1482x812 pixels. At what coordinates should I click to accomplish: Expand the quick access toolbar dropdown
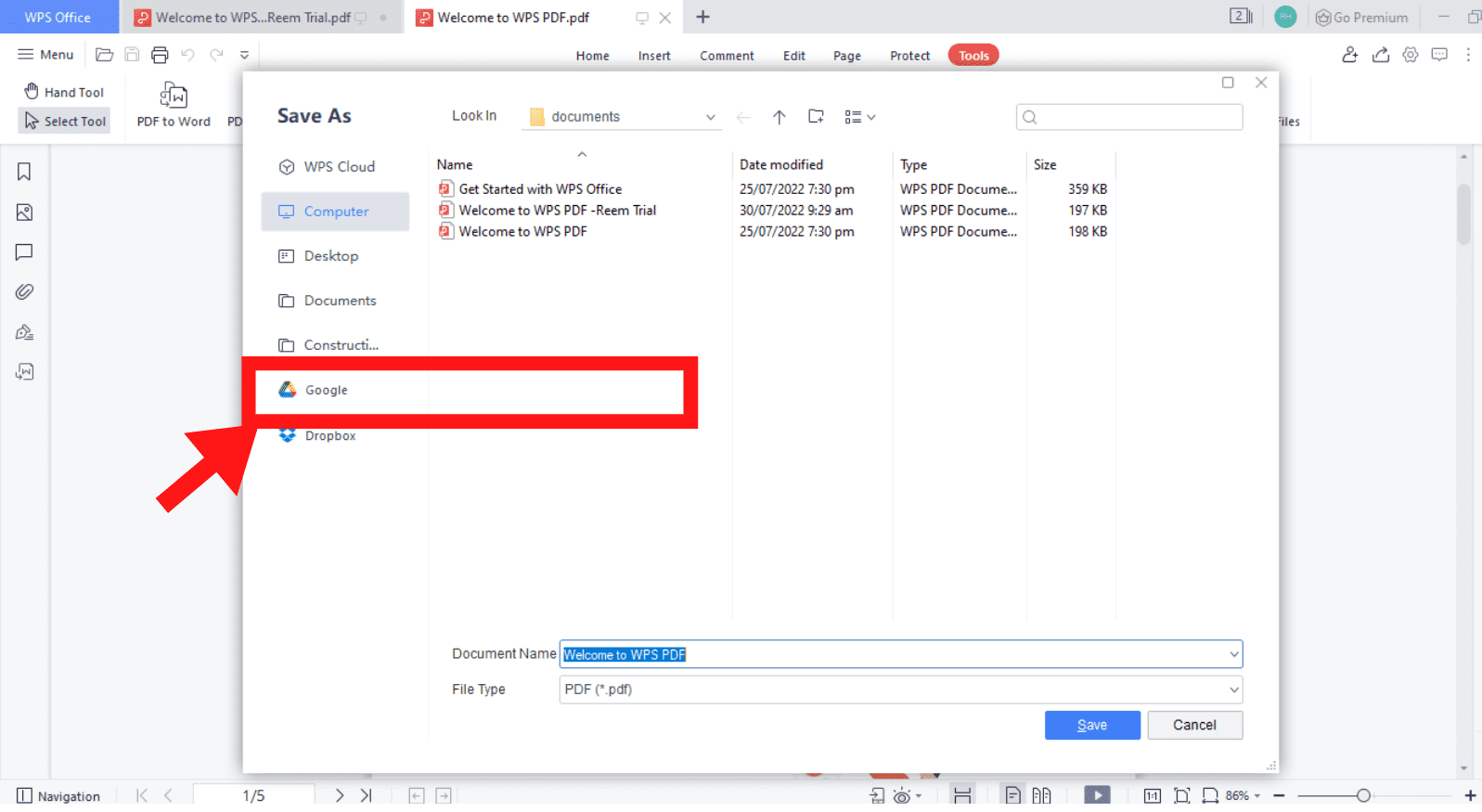point(244,55)
